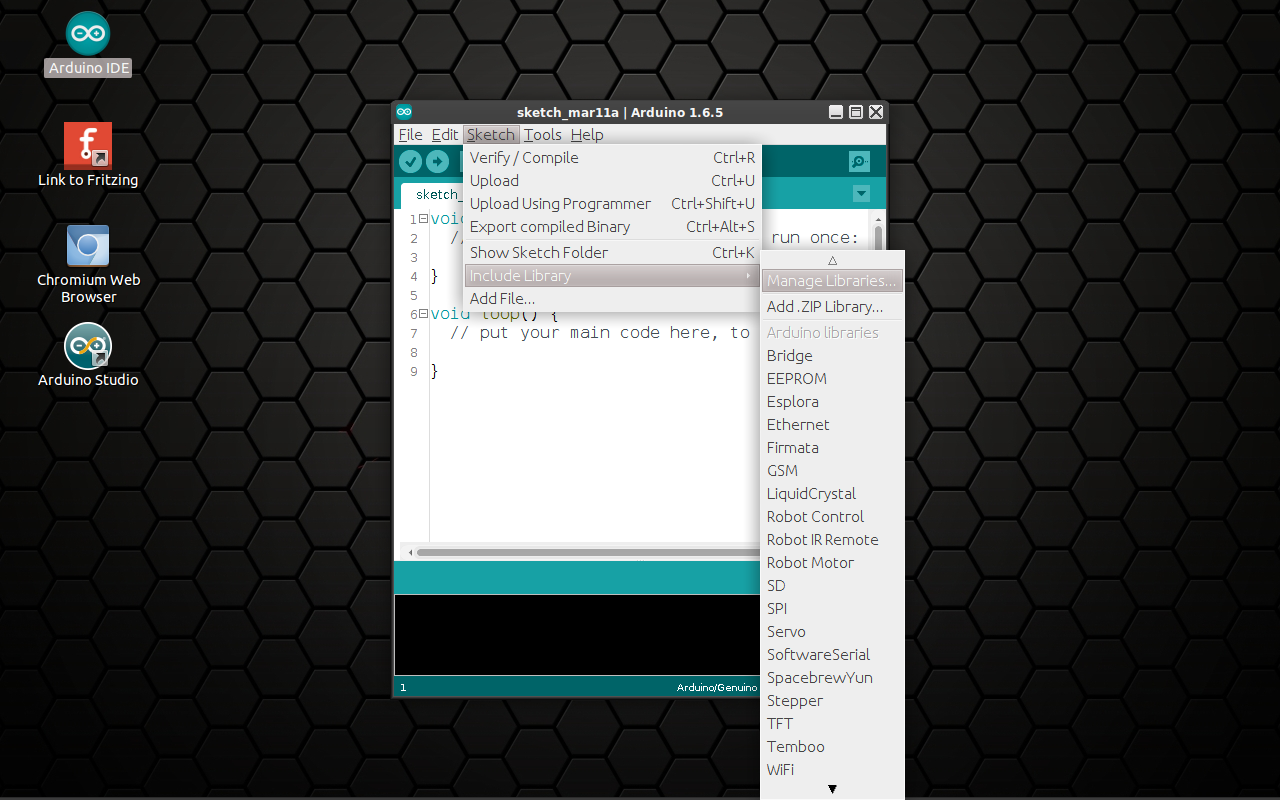
Task: Choose Show Sketch Folder
Action: click(612, 253)
